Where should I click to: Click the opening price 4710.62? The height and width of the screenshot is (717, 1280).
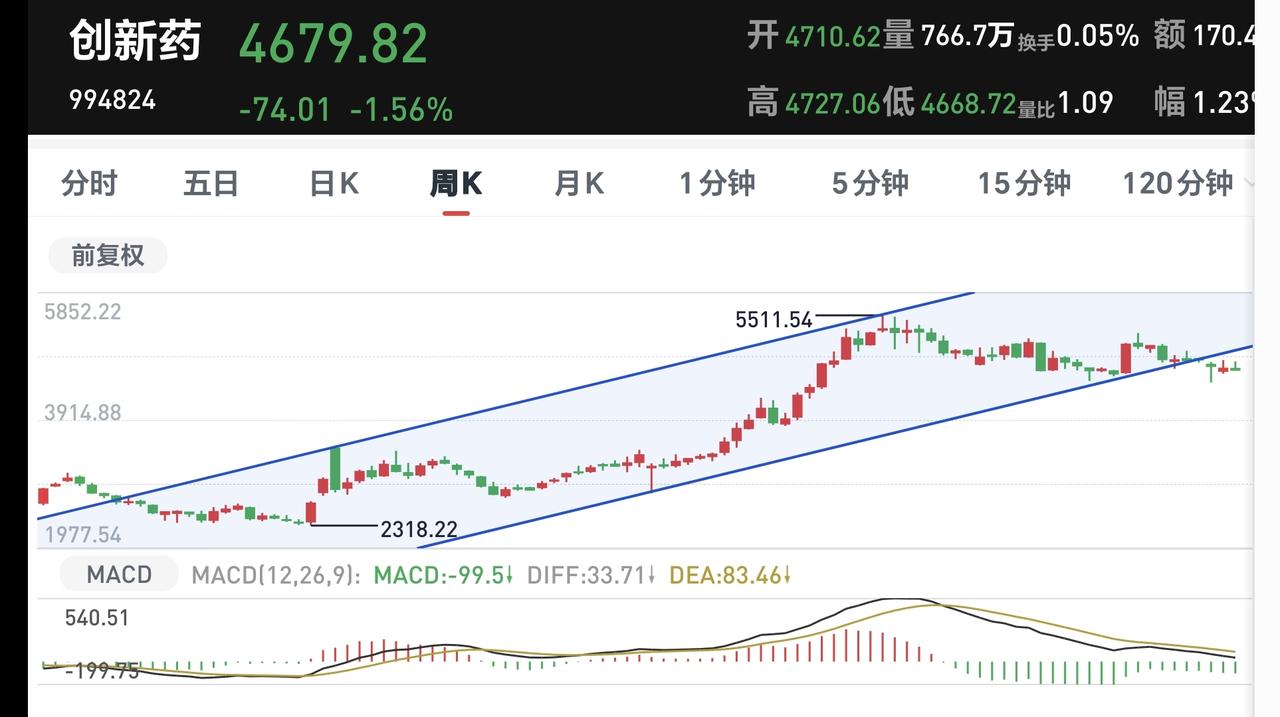click(833, 37)
